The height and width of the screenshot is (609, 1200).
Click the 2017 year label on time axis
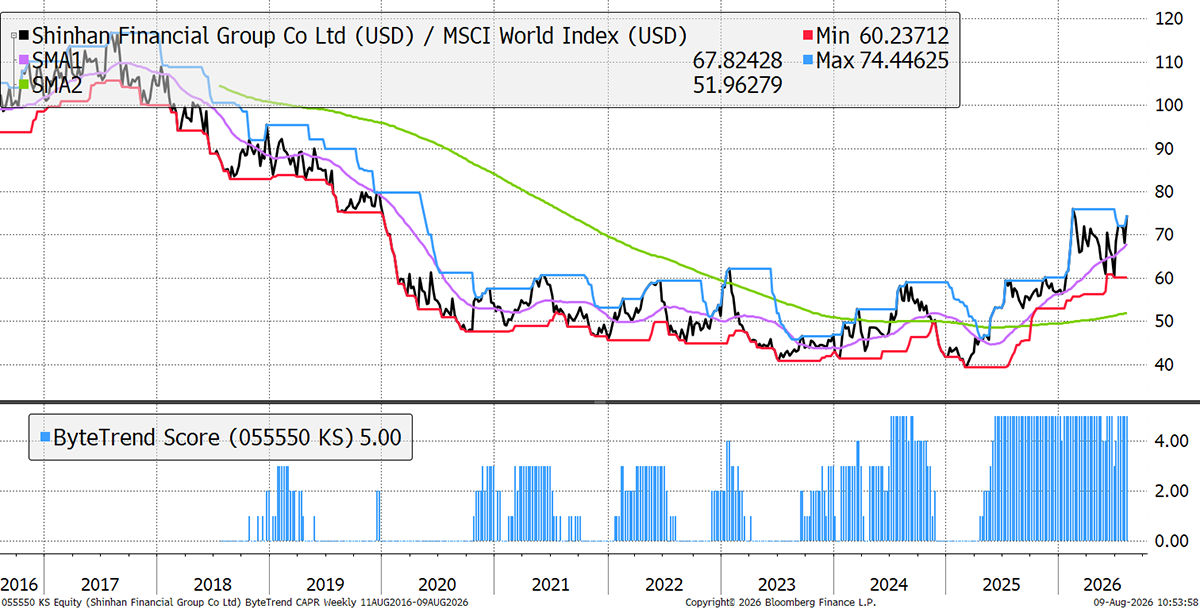point(98,583)
